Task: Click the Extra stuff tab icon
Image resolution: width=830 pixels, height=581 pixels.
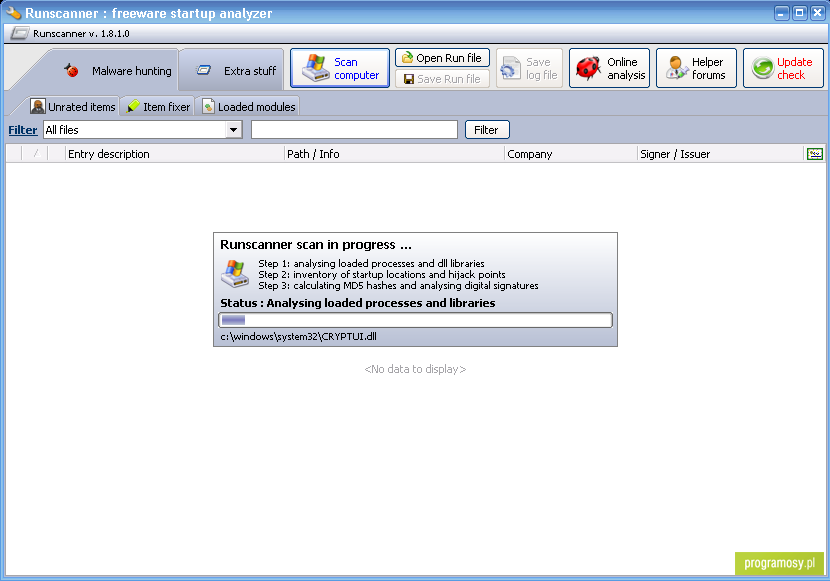Action: point(204,70)
